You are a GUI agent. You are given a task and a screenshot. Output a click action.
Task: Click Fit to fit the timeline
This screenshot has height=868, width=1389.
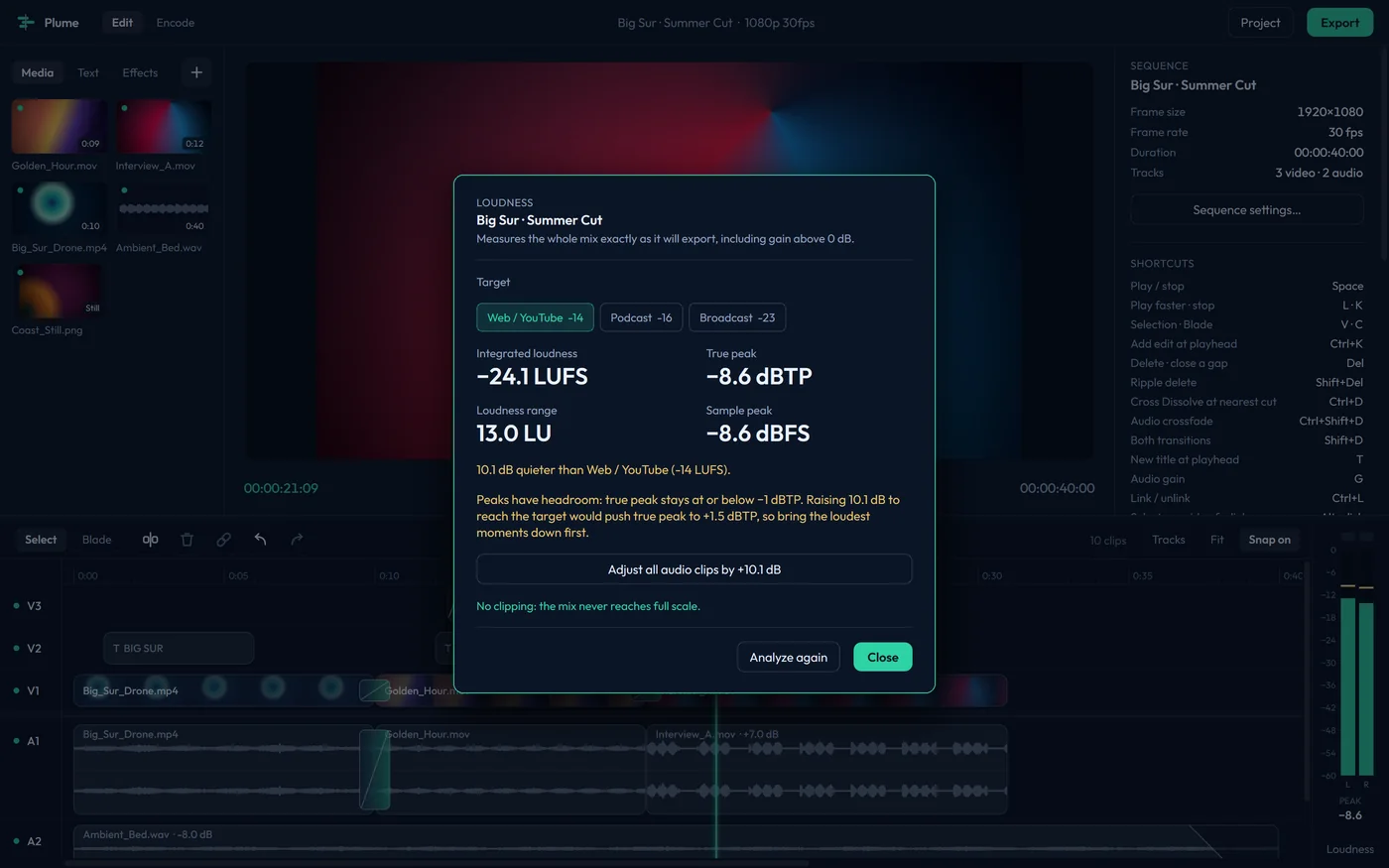[1217, 540]
